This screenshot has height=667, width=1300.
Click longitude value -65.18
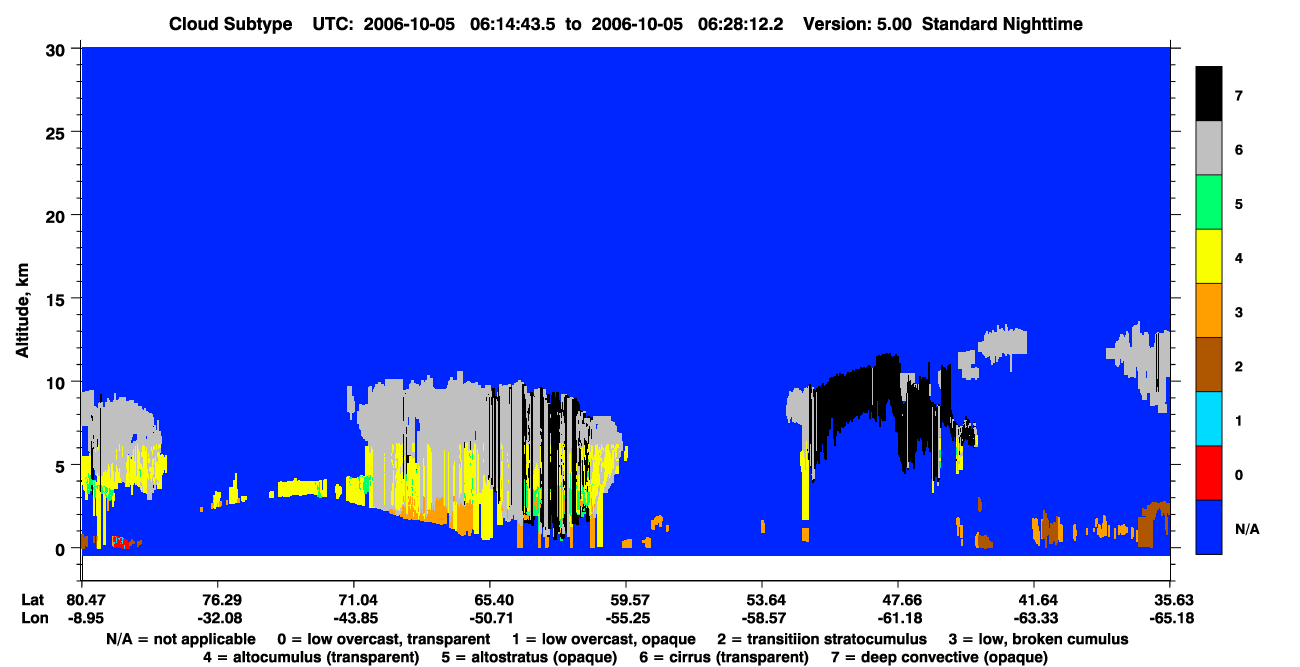(1170, 617)
